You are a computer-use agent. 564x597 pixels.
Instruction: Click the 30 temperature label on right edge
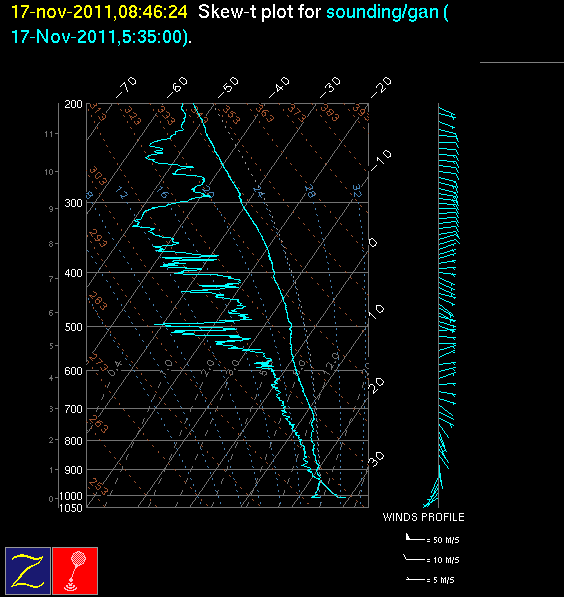click(377, 459)
